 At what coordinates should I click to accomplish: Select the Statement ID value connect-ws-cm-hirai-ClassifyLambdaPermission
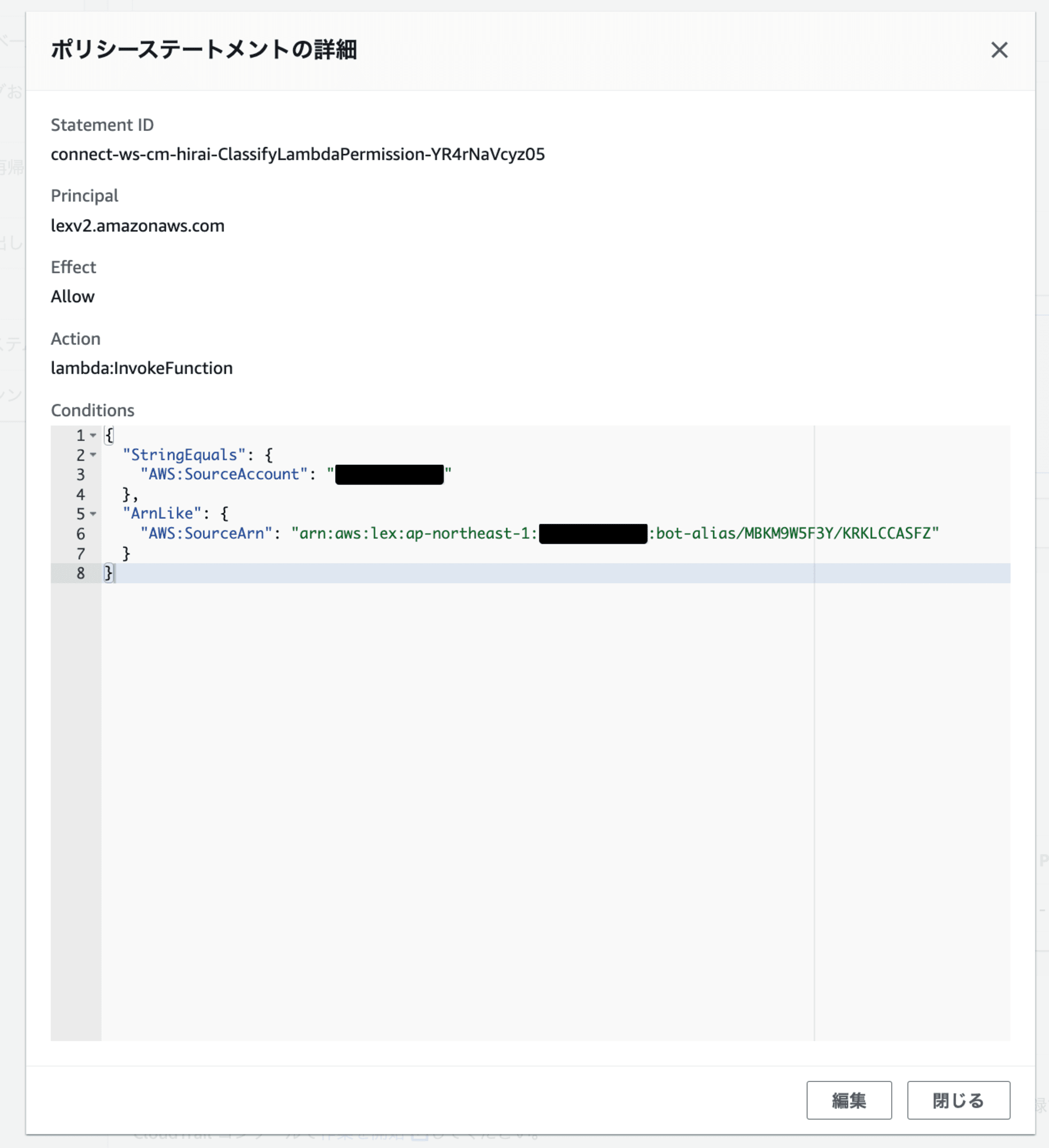pyautogui.click(x=298, y=154)
